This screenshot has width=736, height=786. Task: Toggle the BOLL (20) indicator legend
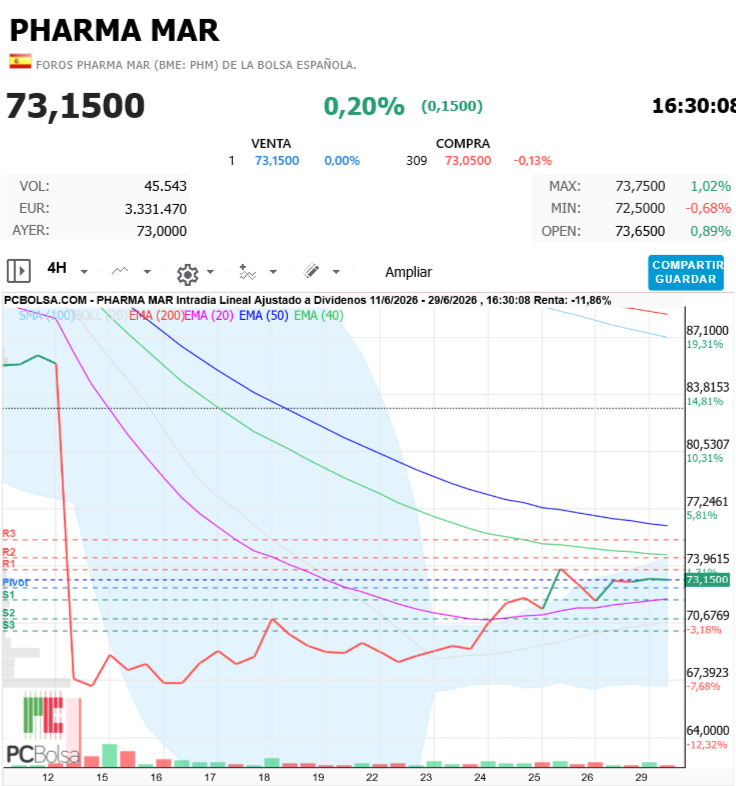click(101, 315)
